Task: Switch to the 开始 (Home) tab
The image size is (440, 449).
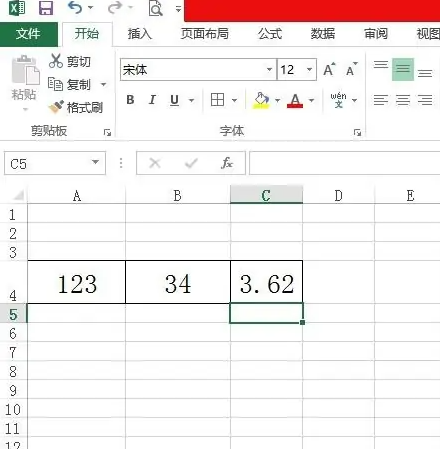Action: [x=87, y=34]
